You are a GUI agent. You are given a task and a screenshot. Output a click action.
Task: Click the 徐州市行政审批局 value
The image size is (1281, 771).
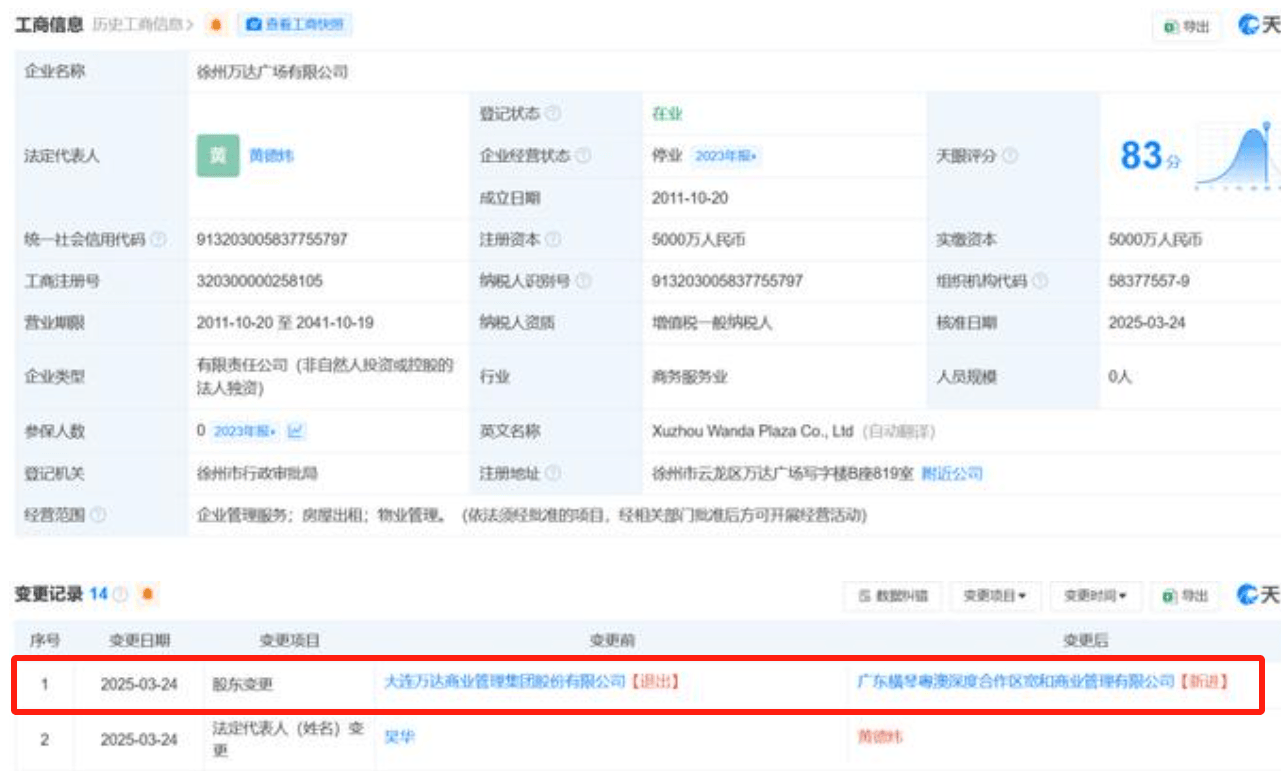click(257, 473)
